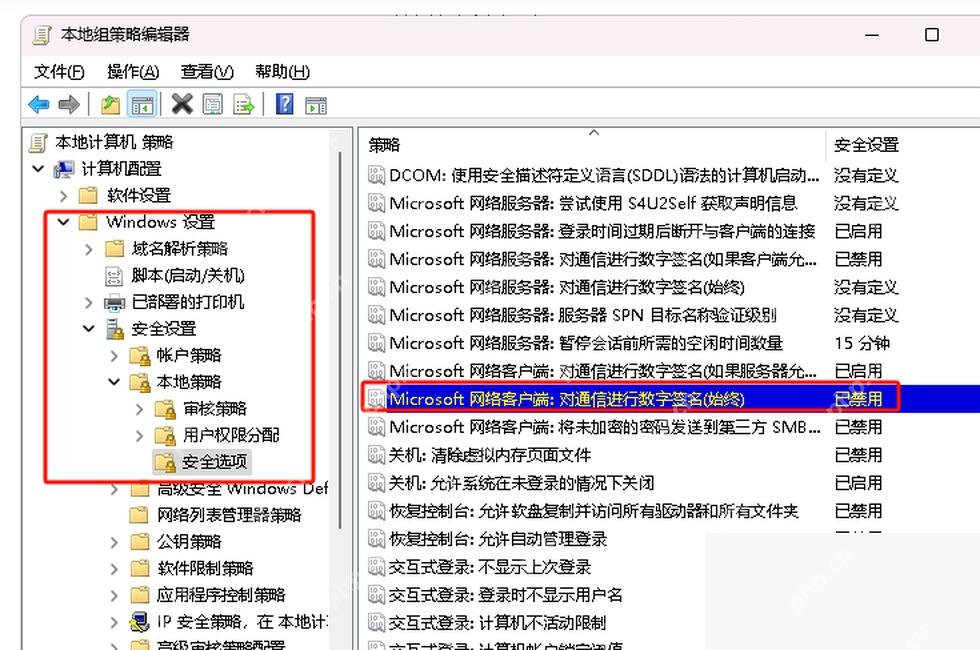This screenshot has height=650, width=980.
Task: Select 网络列表管理器策略 in the tree
Action: point(229,515)
